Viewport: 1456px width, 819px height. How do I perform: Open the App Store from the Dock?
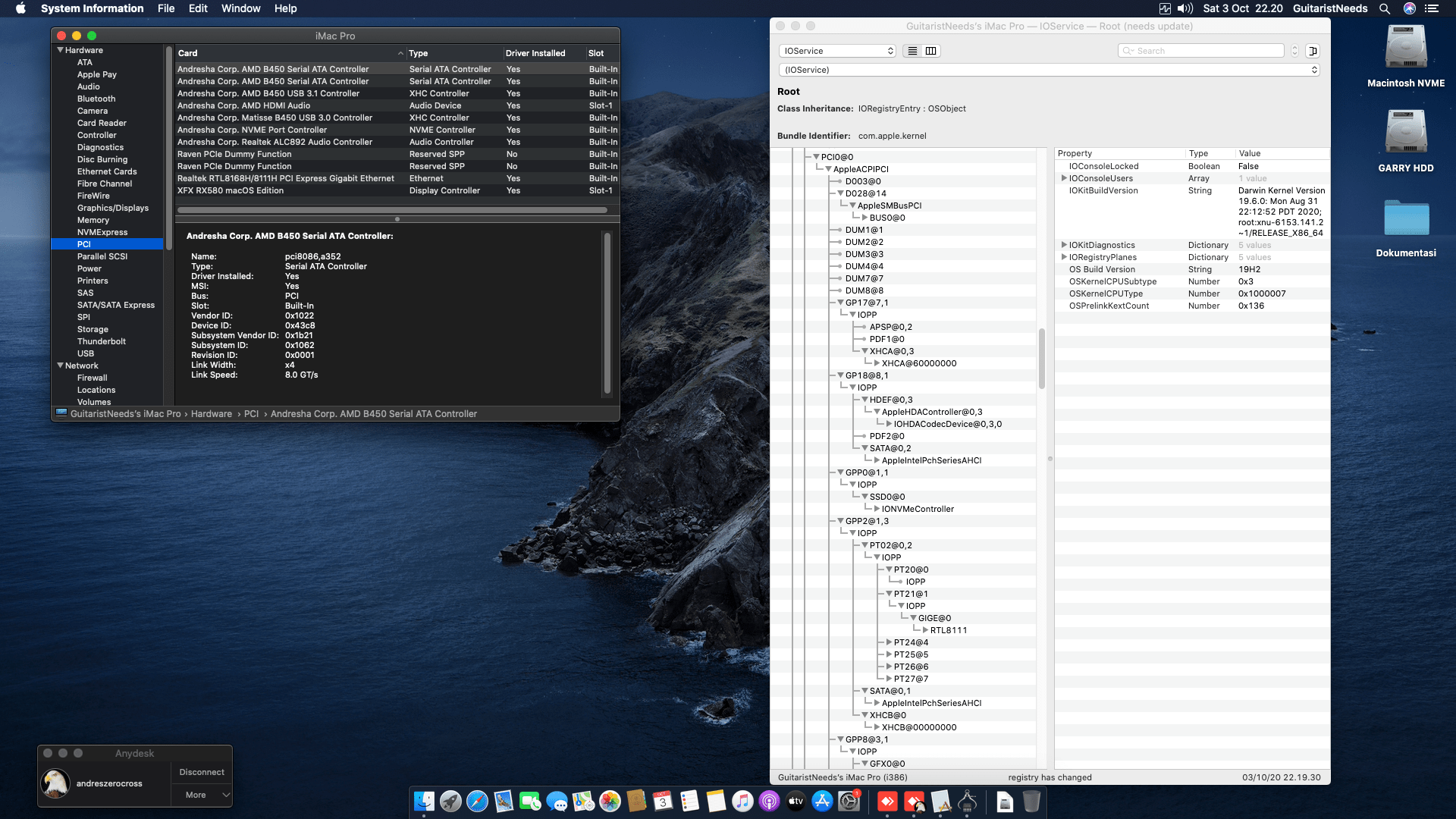tap(821, 802)
